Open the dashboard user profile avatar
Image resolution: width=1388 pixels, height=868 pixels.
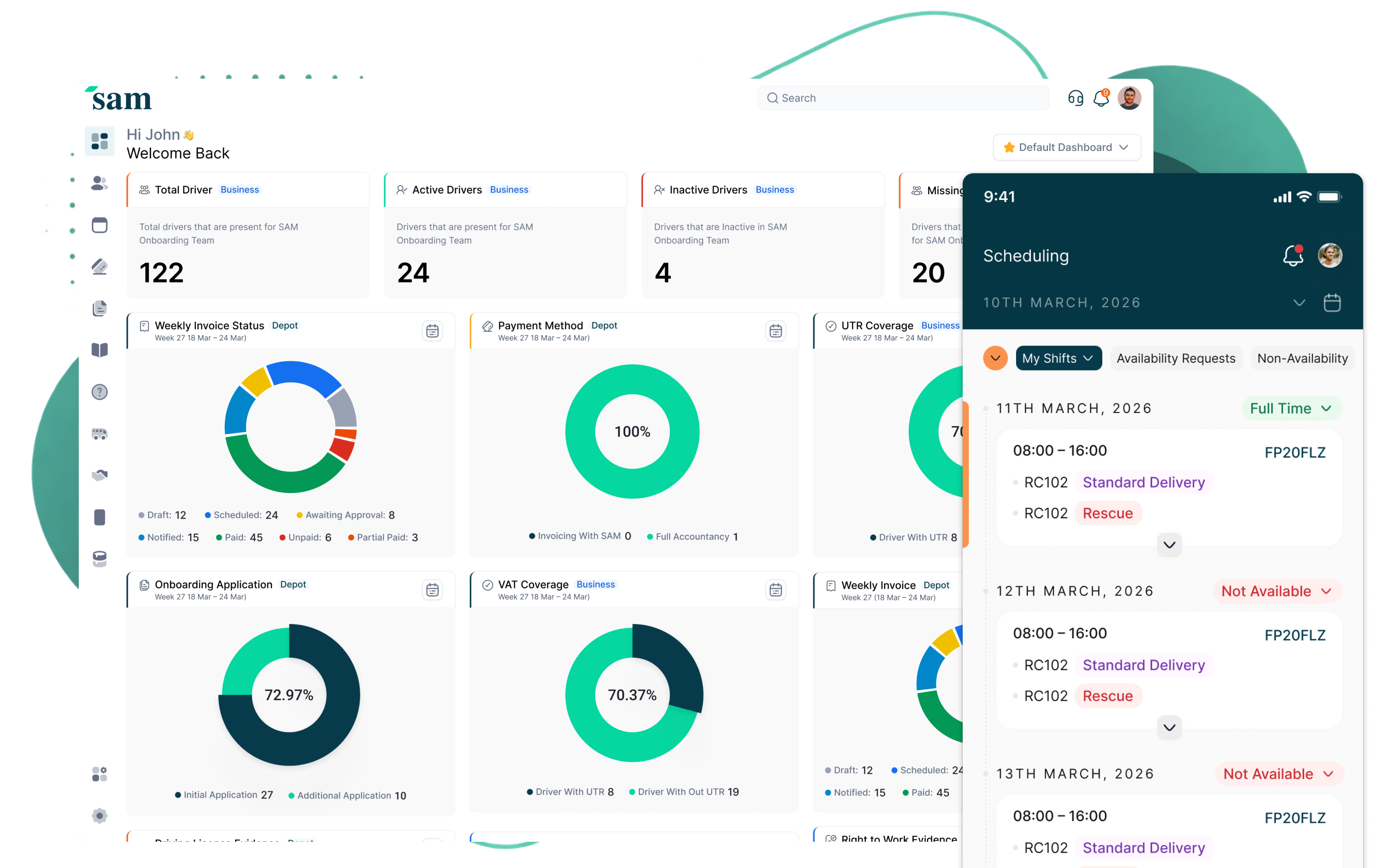[x=1129, y=98]
